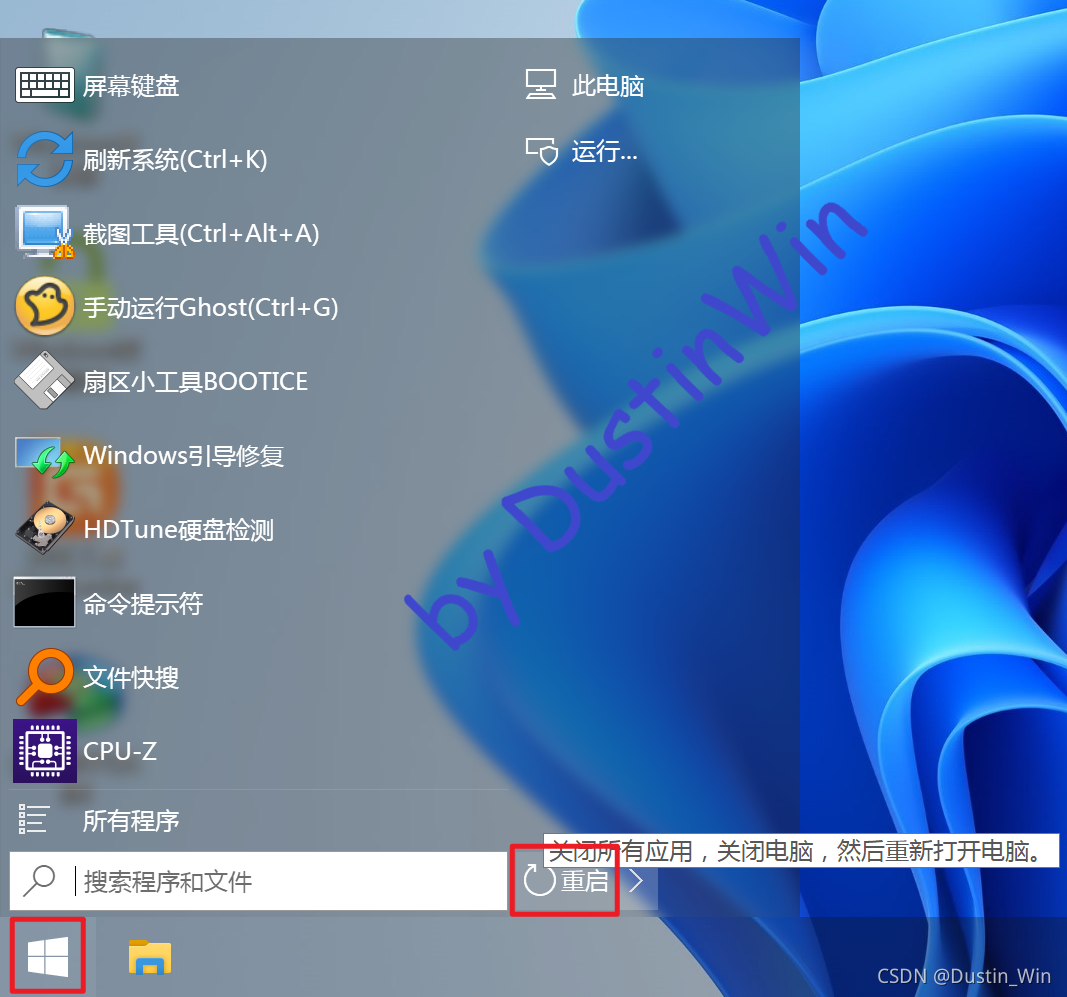Choose 截图工具(Ctrl+Alt+A) entry
Screen dimensions: 1067x997
click(x=201, y=233)
